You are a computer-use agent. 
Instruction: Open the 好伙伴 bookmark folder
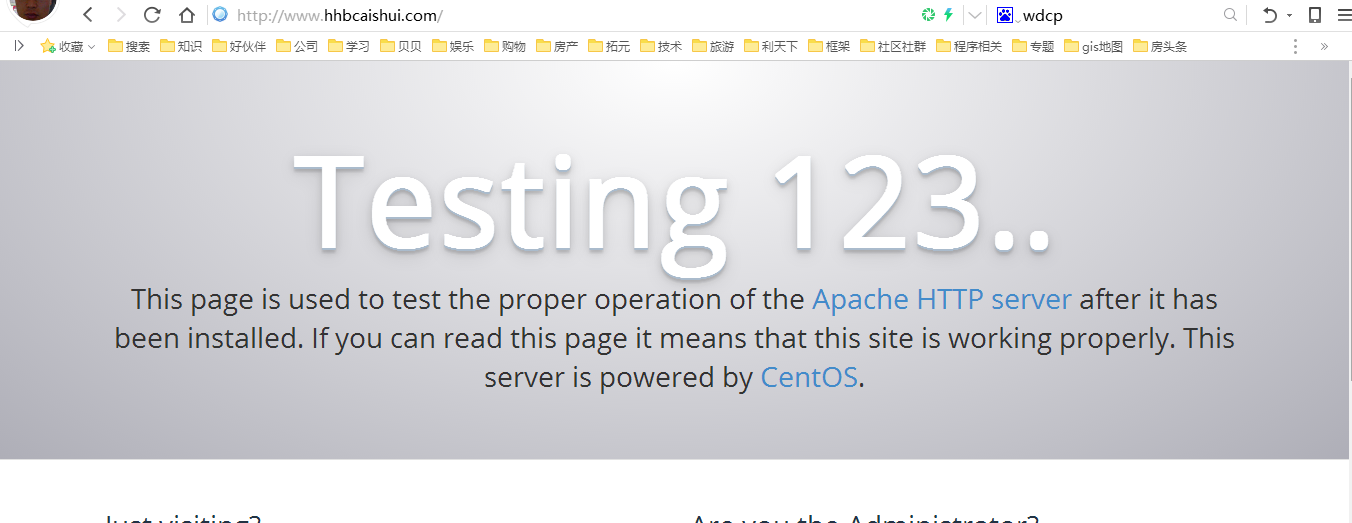pos(239,46)
